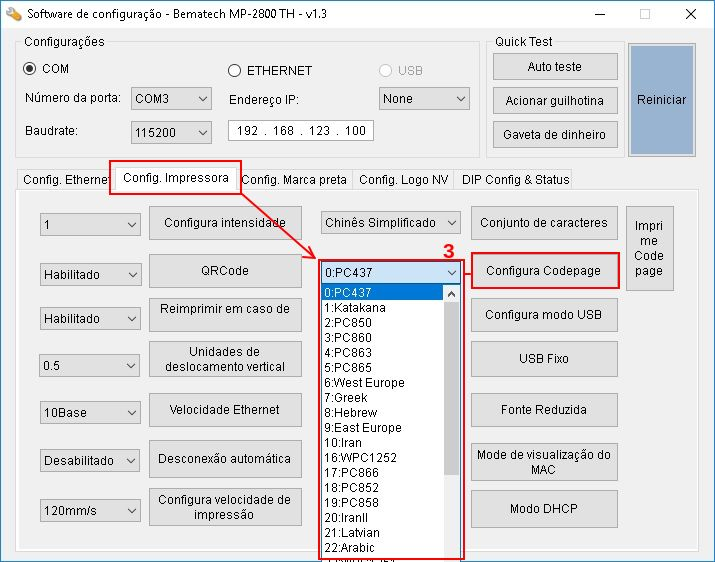Click the Configura intensidade button
The height and width of the screenshot is (562, 715).
pos(225,223)
